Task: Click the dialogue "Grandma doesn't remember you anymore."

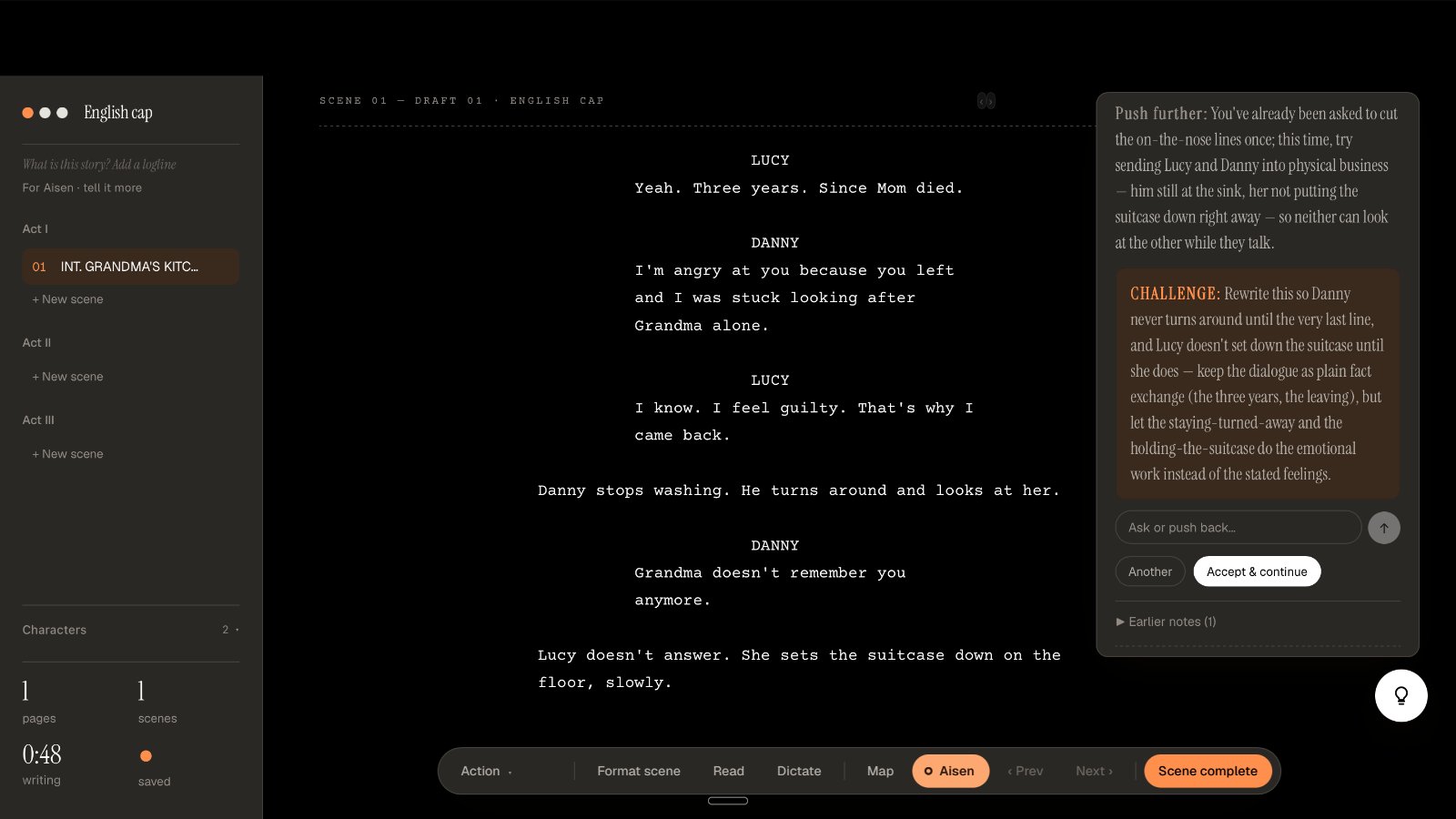Action: (x=770, y=587)
